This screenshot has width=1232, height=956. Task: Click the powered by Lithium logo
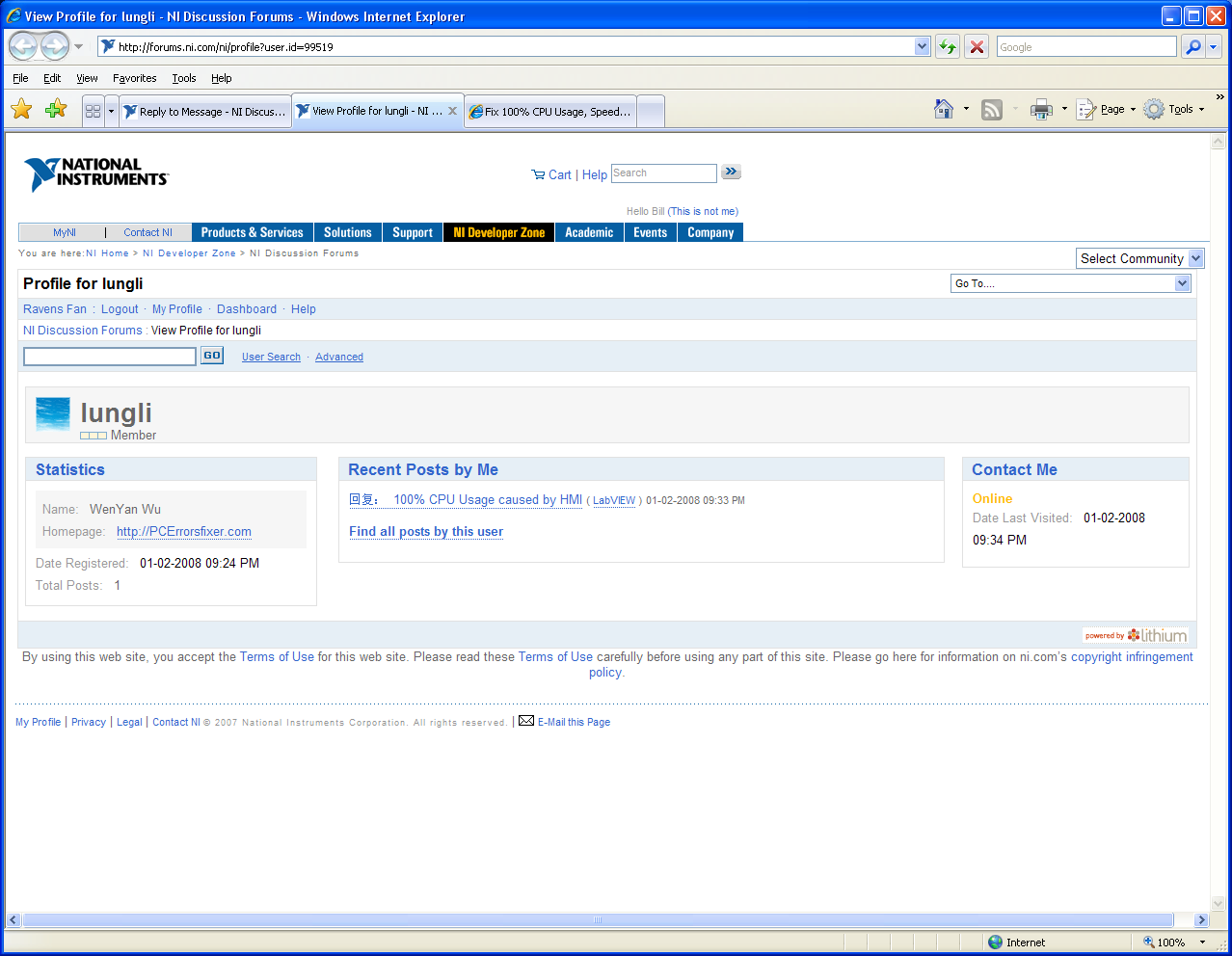1136,635
